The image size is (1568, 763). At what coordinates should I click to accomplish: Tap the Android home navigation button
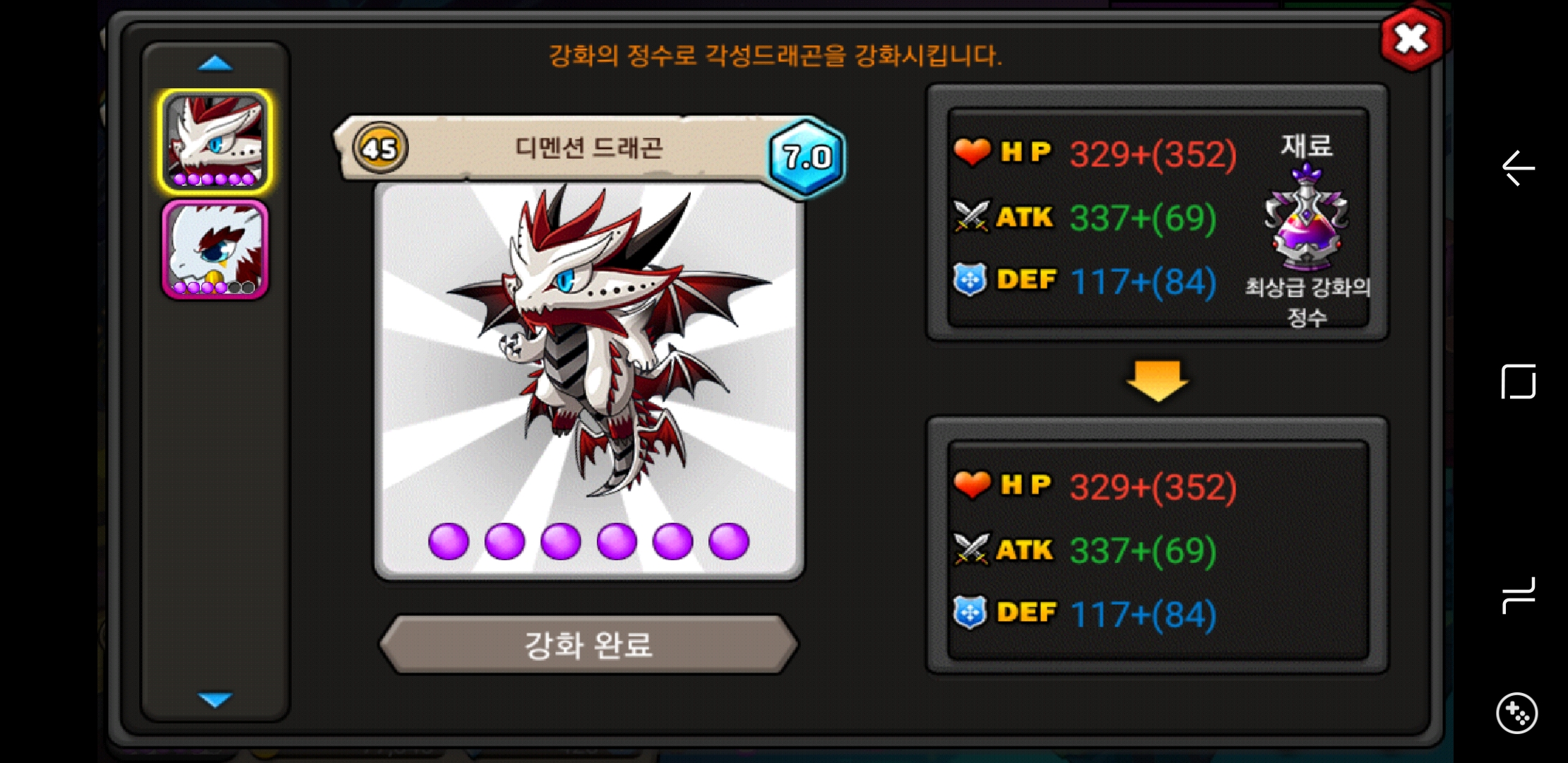click(1518, 381)
